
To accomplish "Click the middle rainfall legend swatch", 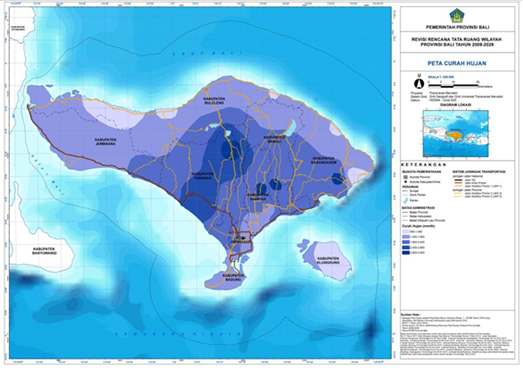I will pos(406,242).
